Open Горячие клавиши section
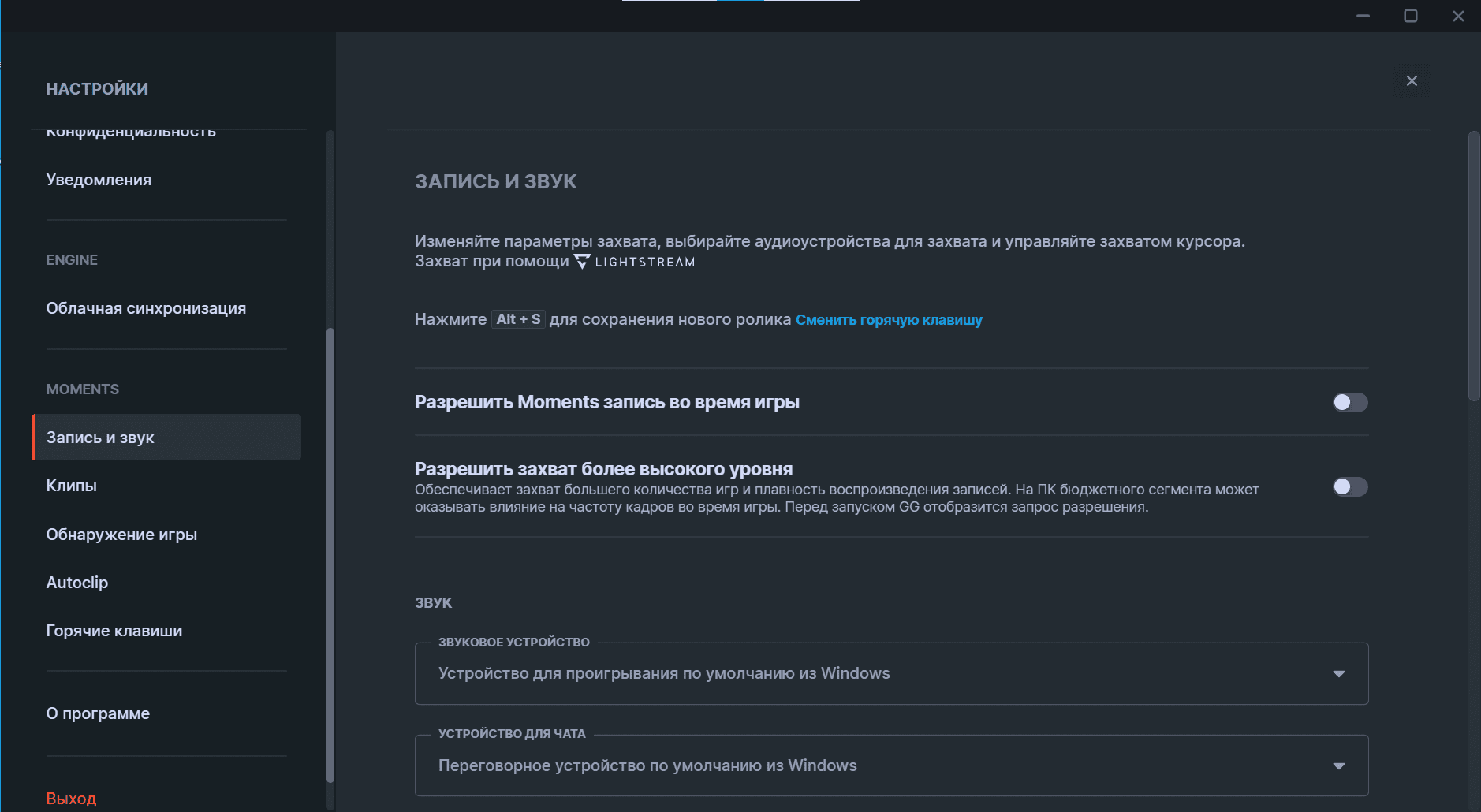1481x812 pixels. click(x=114, y=631)
